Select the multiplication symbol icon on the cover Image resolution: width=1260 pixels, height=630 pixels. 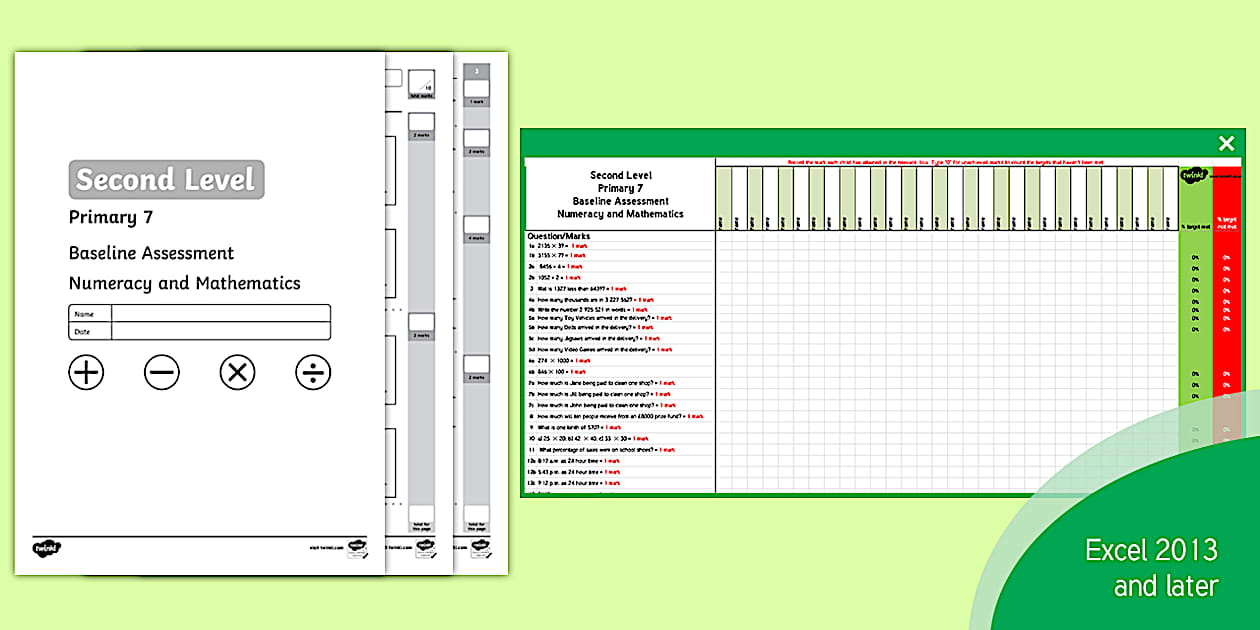(237, 372)
